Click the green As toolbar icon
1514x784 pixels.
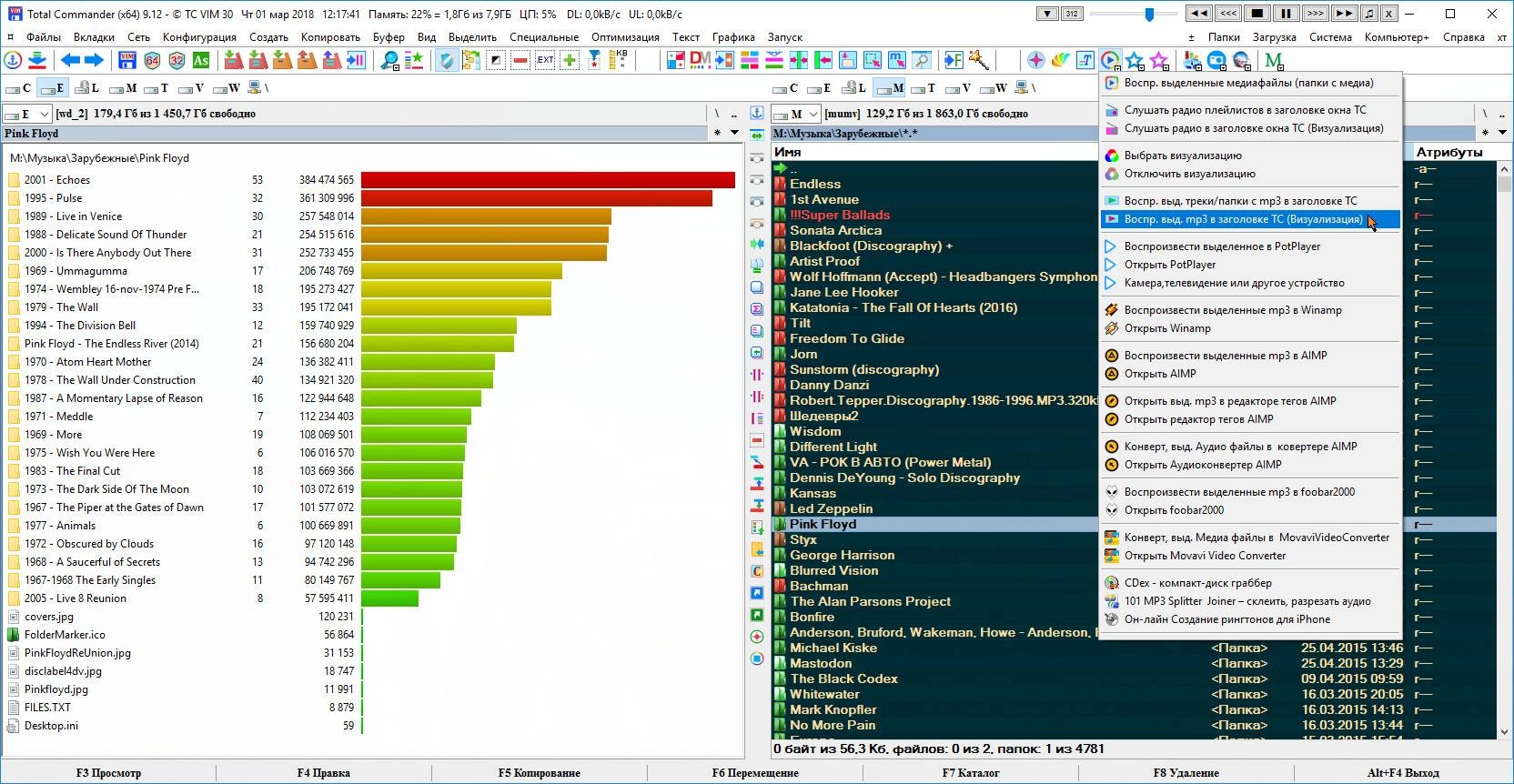point(201,61)
